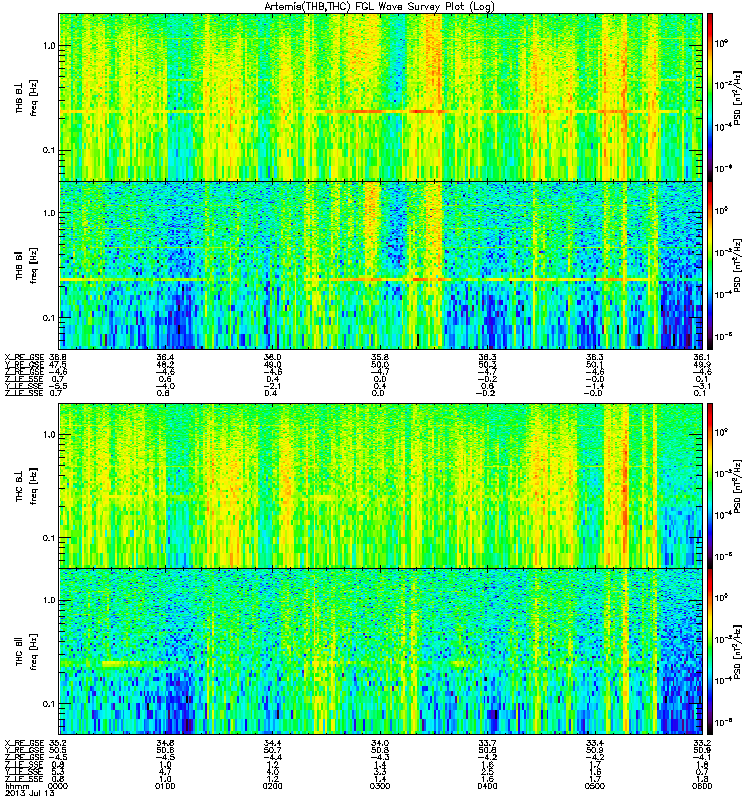Click the 0.1 tick label of THC B-parallel panel
This screenshot has width=750, height=800.
pyautogui.click(x=49, y=704)
